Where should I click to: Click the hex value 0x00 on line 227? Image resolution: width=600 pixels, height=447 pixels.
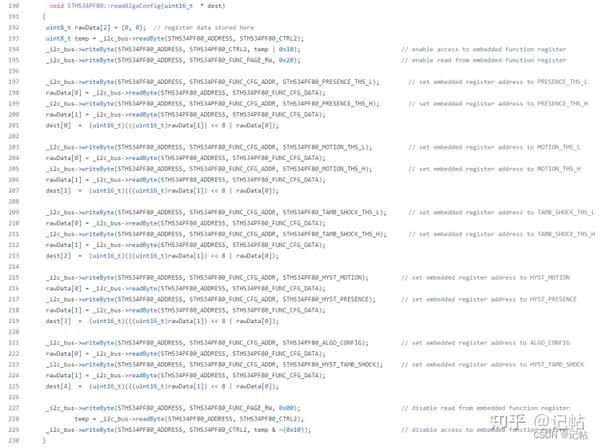pyautogui.click(x=287, y=408)
